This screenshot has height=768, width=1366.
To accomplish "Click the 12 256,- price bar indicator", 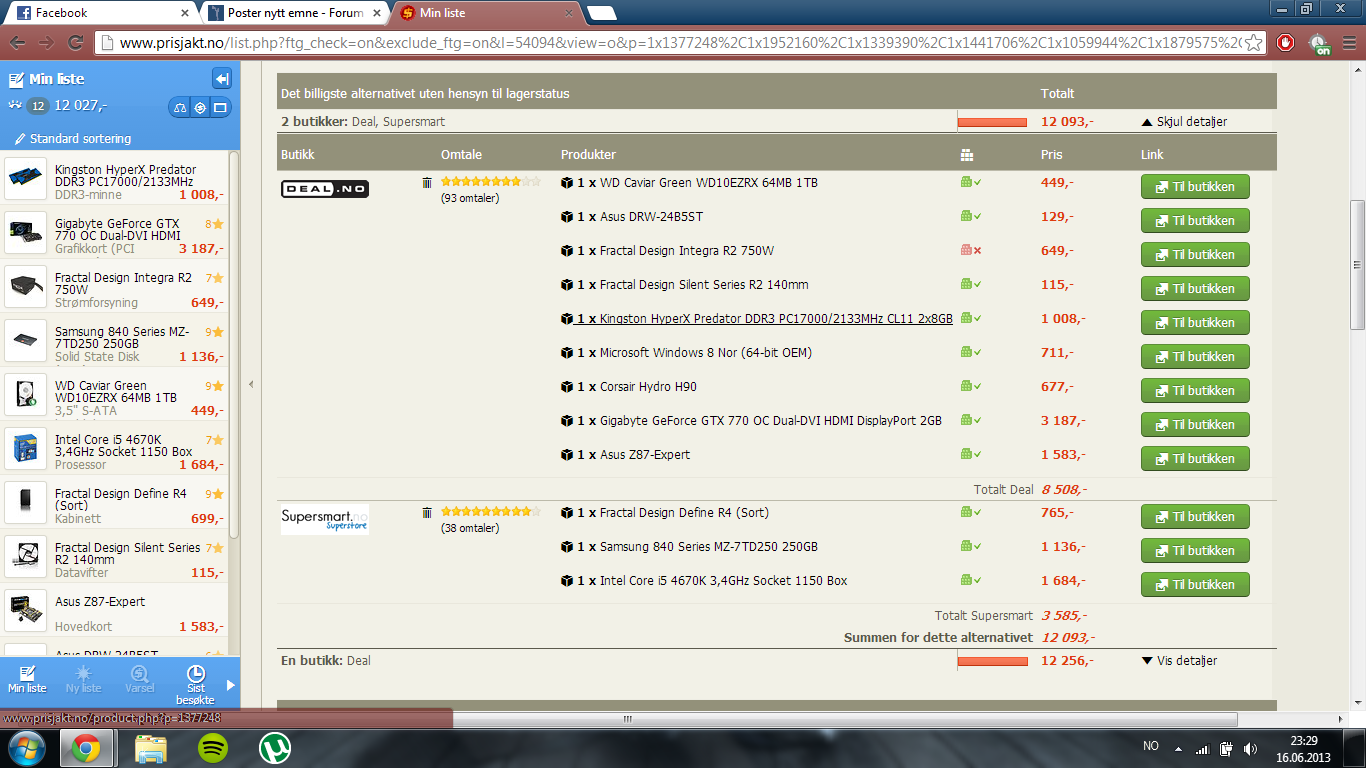I will 992,661.
